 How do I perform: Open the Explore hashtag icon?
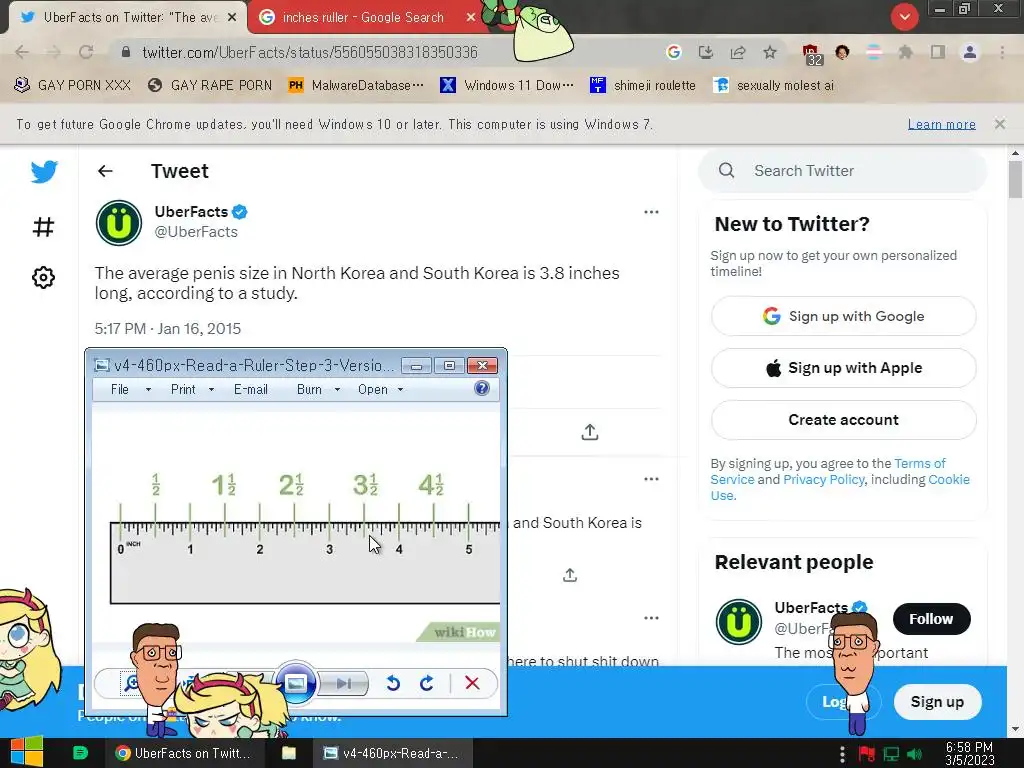pyautogui.click(x=43, y=227)
